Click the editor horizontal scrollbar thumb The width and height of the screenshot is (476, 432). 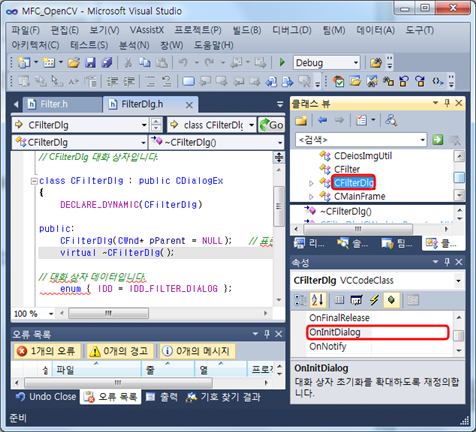click(108, 313)
